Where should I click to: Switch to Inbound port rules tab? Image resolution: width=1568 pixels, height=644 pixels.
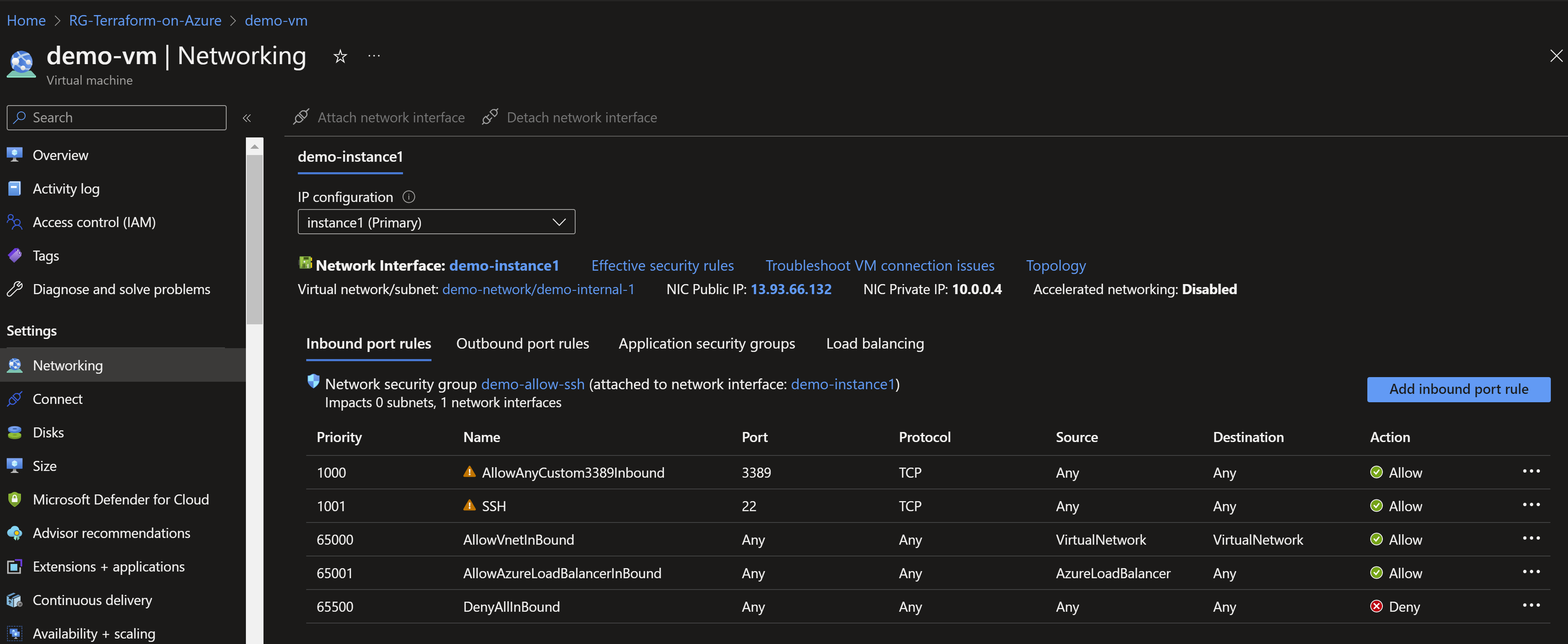point(368,344)
